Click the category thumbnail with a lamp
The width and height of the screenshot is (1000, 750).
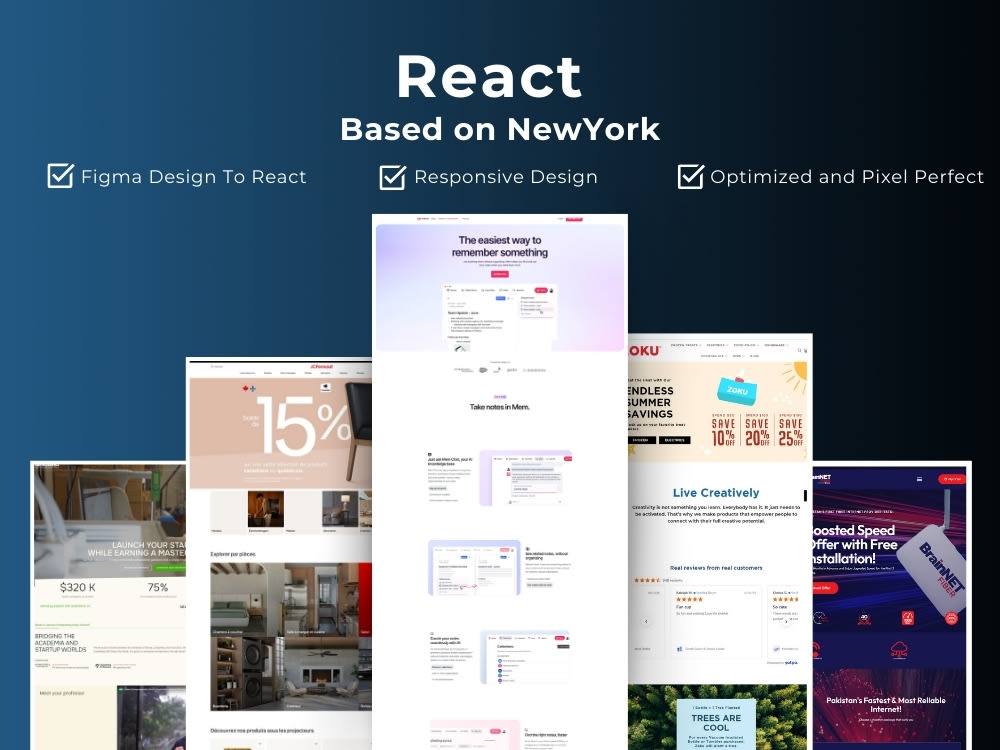(340, 509)
